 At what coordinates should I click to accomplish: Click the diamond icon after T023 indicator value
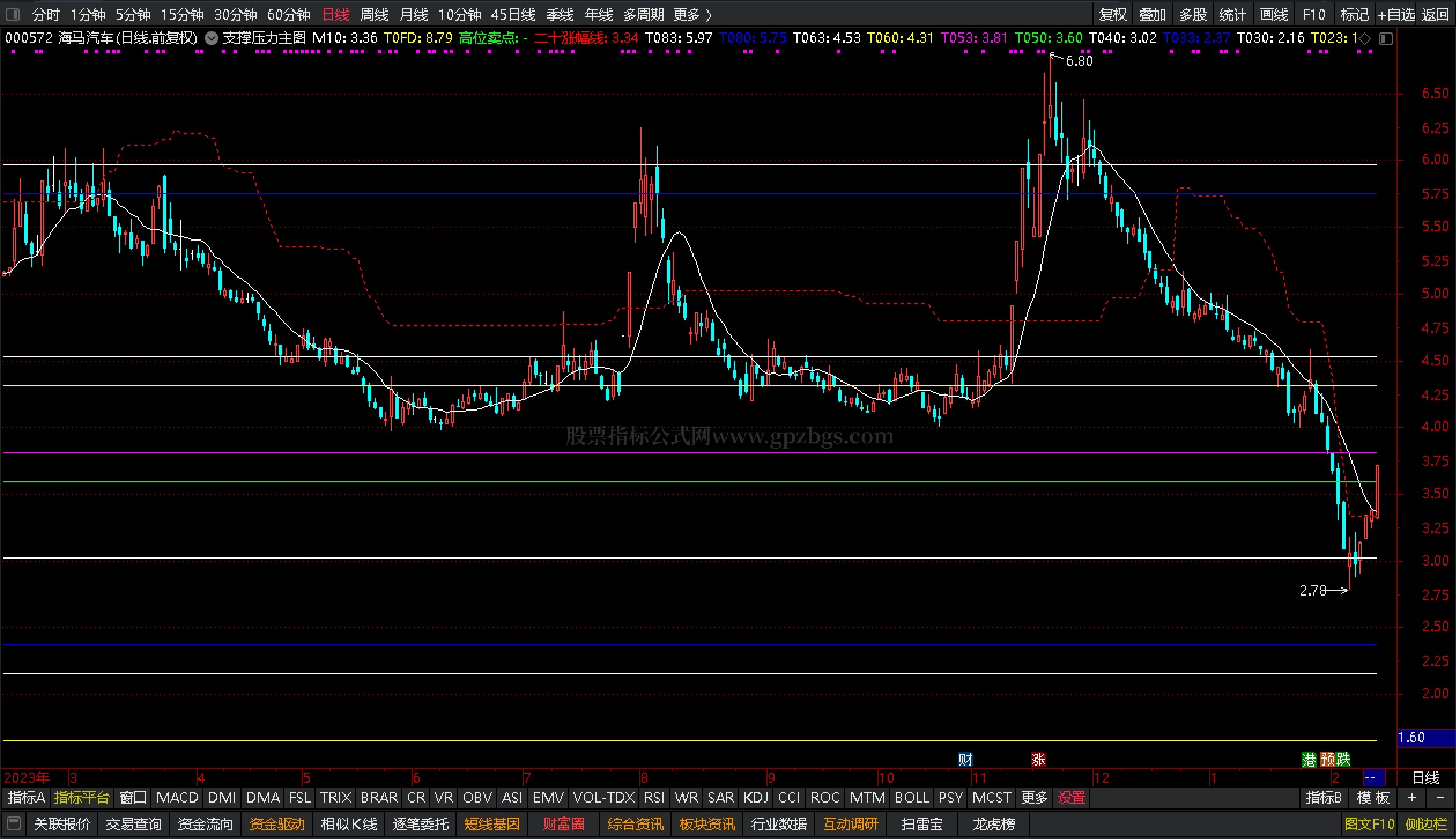[1364, 39]
